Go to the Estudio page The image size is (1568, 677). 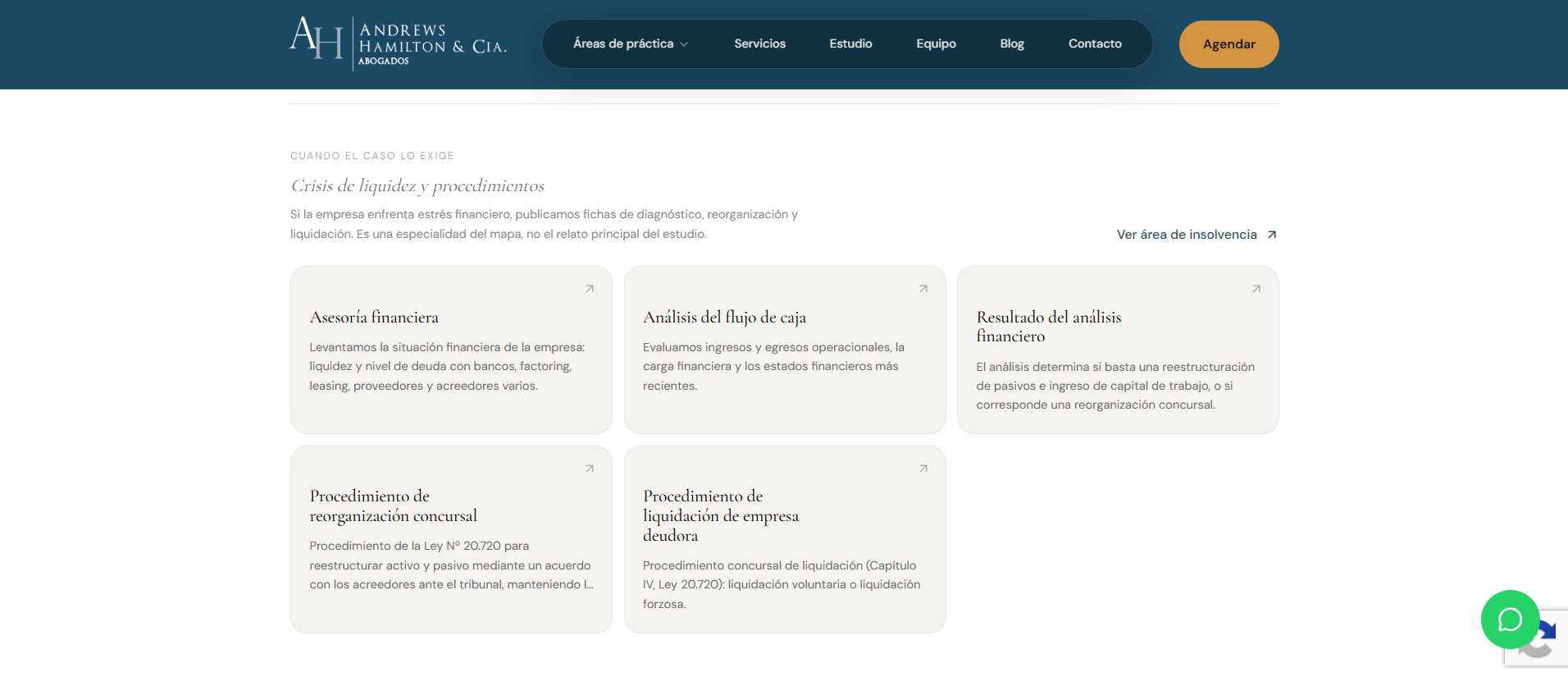(x=850, y=43)
